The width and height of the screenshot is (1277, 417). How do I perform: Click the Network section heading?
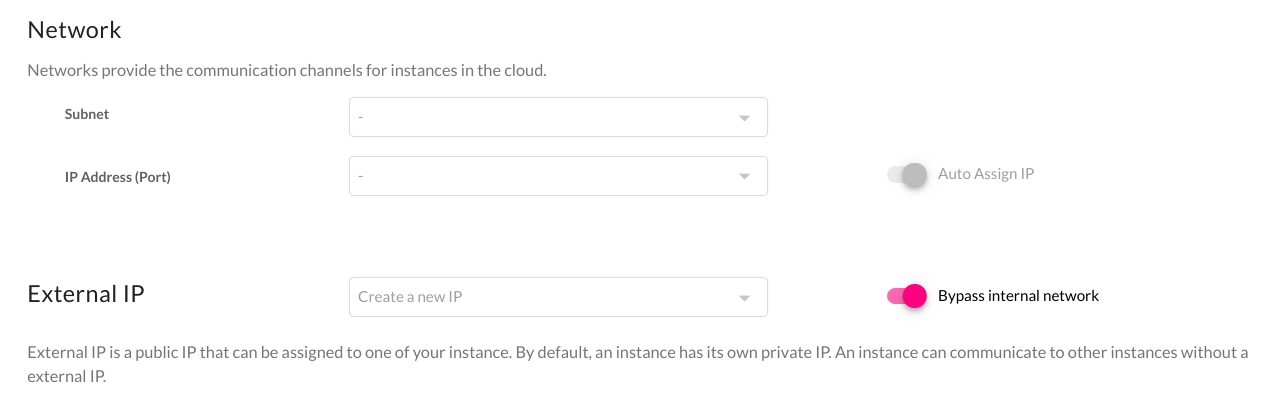pyautogui.click(x=74, y=30)
